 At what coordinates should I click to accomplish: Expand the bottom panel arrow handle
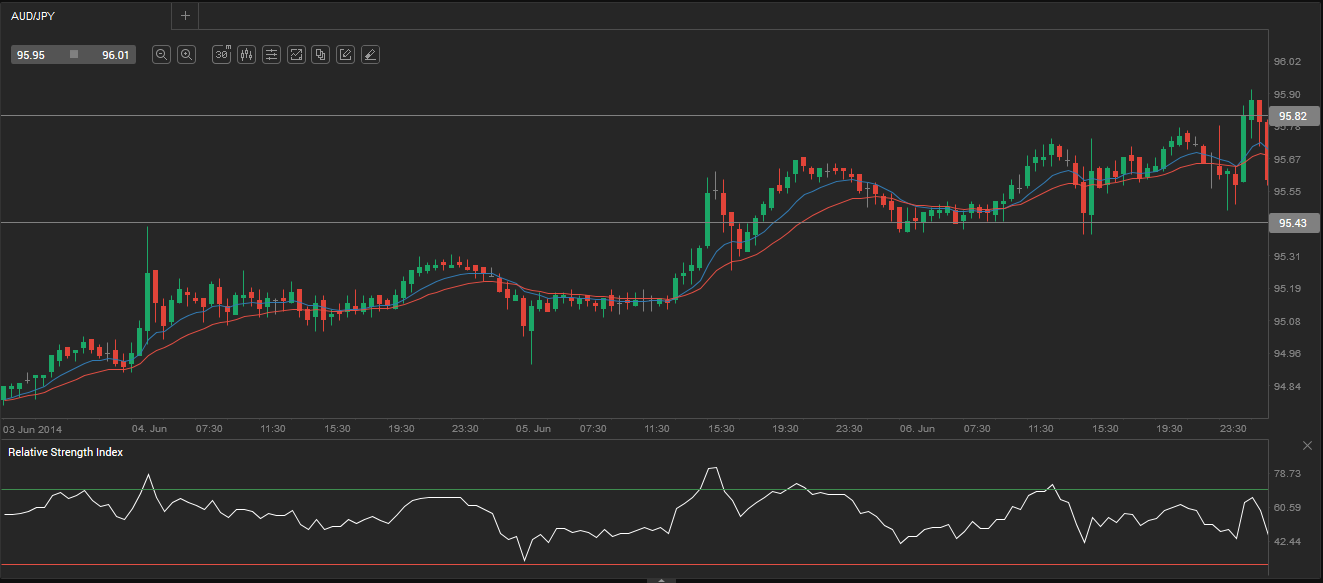coord(661,579)
